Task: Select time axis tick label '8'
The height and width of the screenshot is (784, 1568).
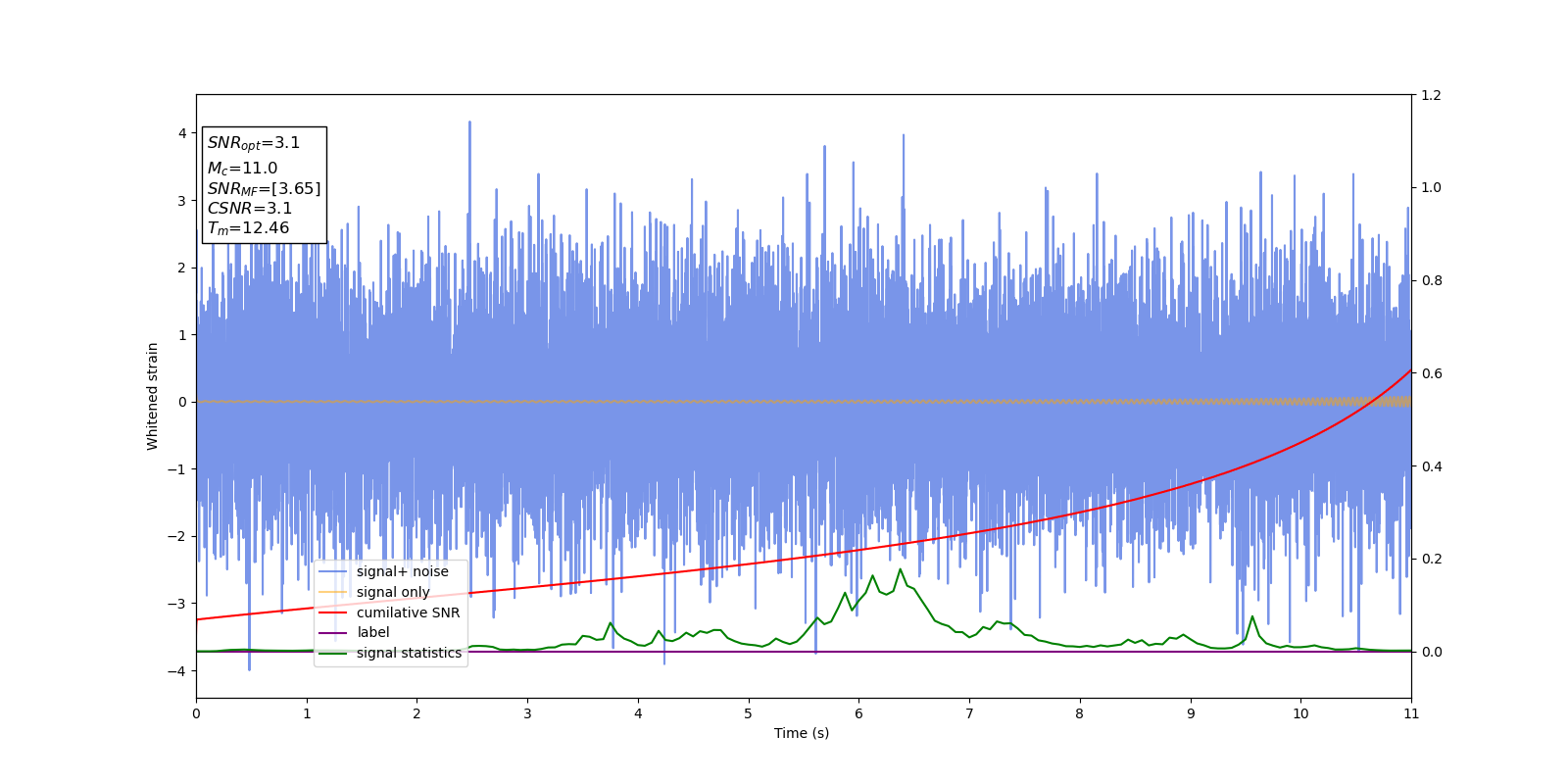Action: pos(1080,713)
